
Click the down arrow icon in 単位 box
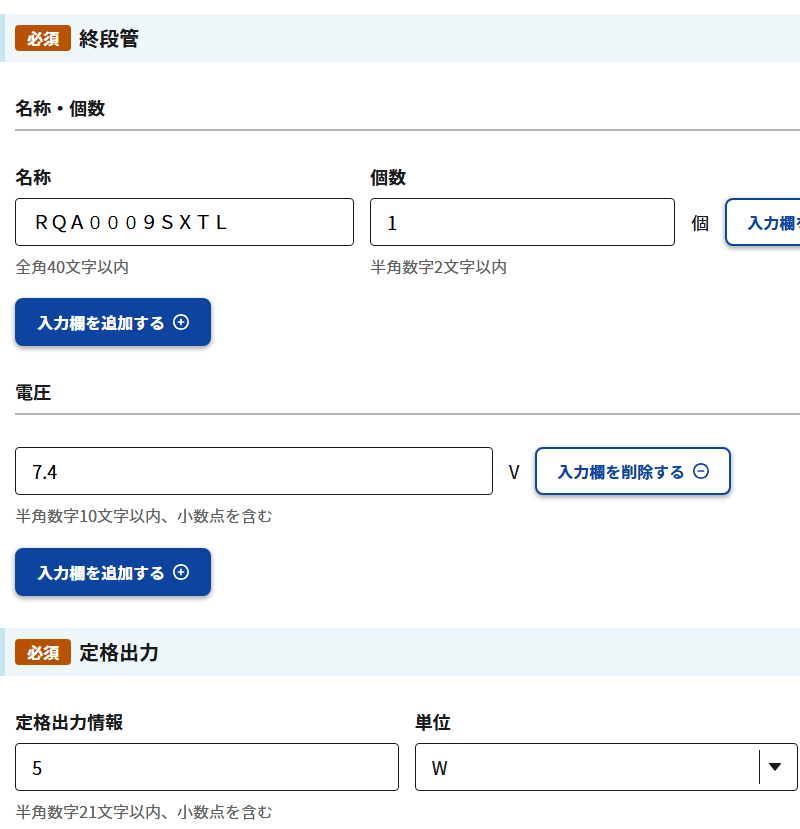[x=775, y=767]
